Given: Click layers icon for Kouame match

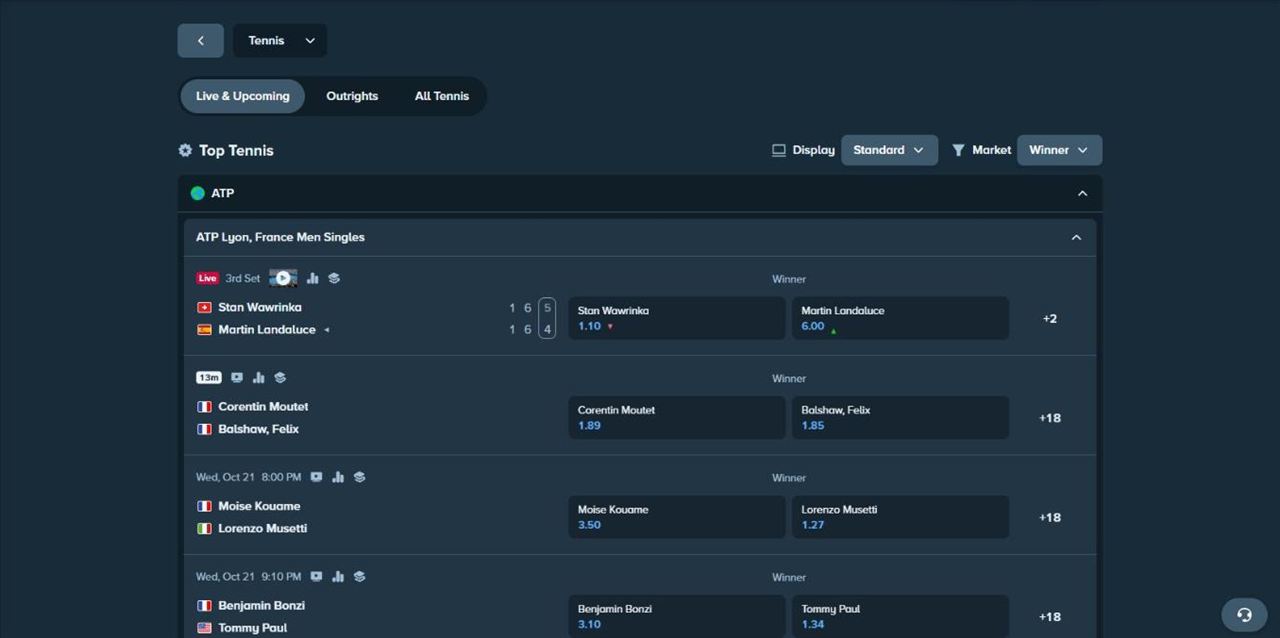Looking at the screenshot, I should 359,477.
